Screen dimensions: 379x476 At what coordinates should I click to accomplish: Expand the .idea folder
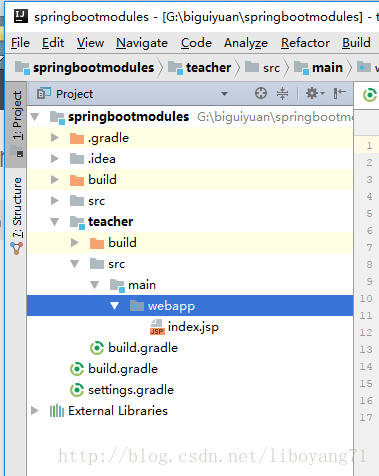55,159
